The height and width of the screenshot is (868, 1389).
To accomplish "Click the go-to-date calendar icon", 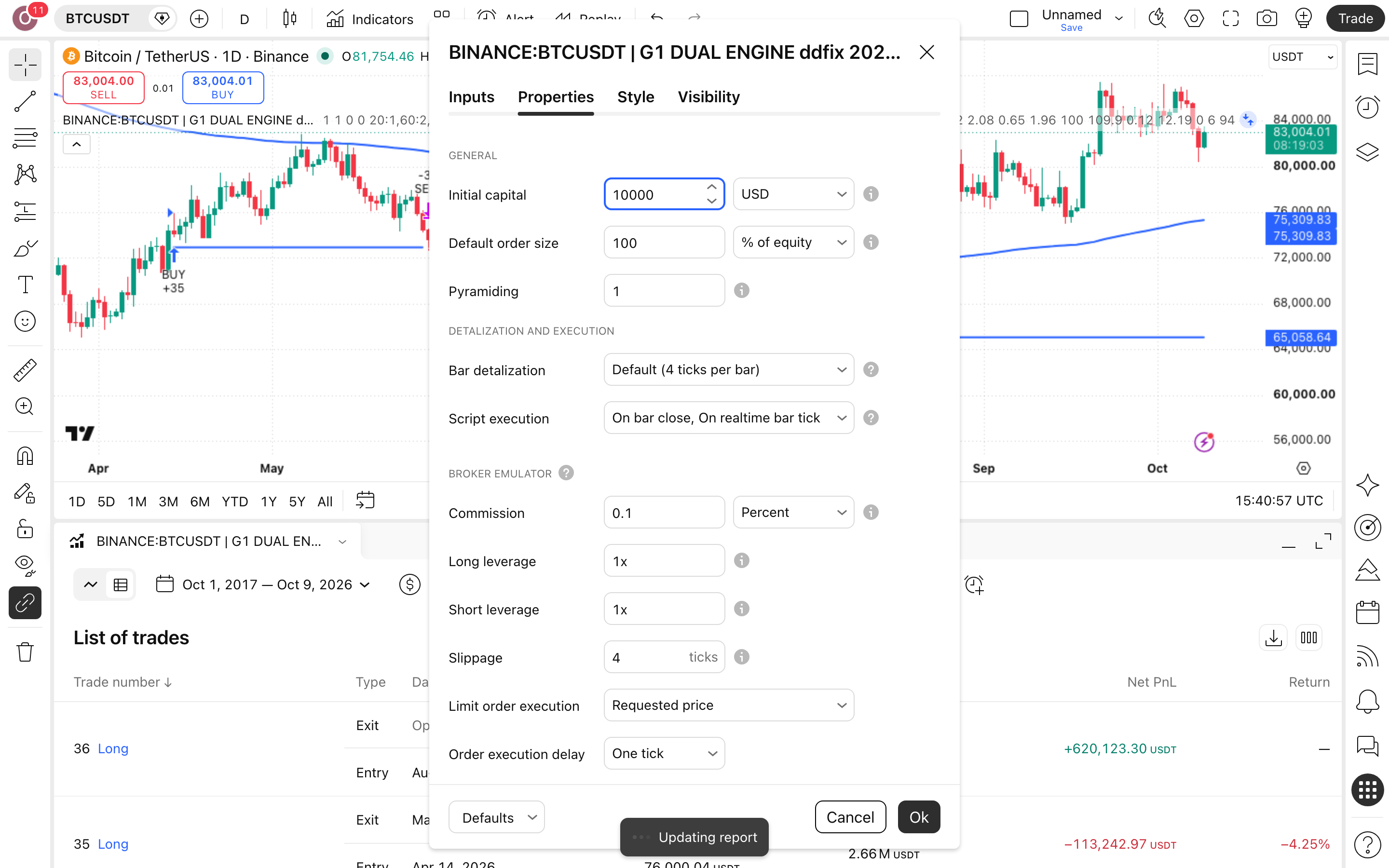I will pyautogui.click(x=365, y=501).
